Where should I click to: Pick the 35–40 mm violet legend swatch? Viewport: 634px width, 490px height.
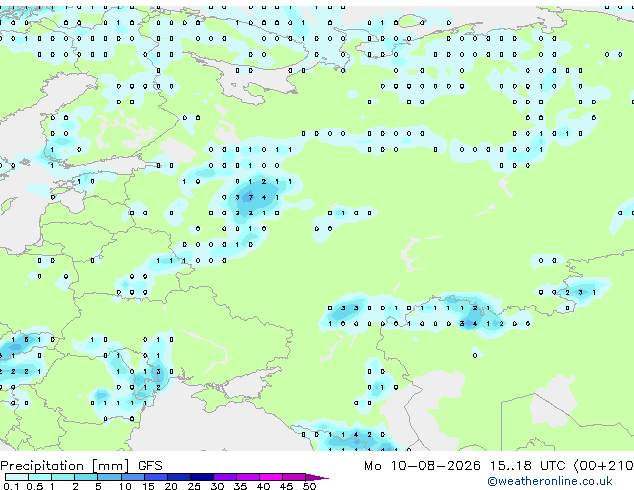pos(248,477)
